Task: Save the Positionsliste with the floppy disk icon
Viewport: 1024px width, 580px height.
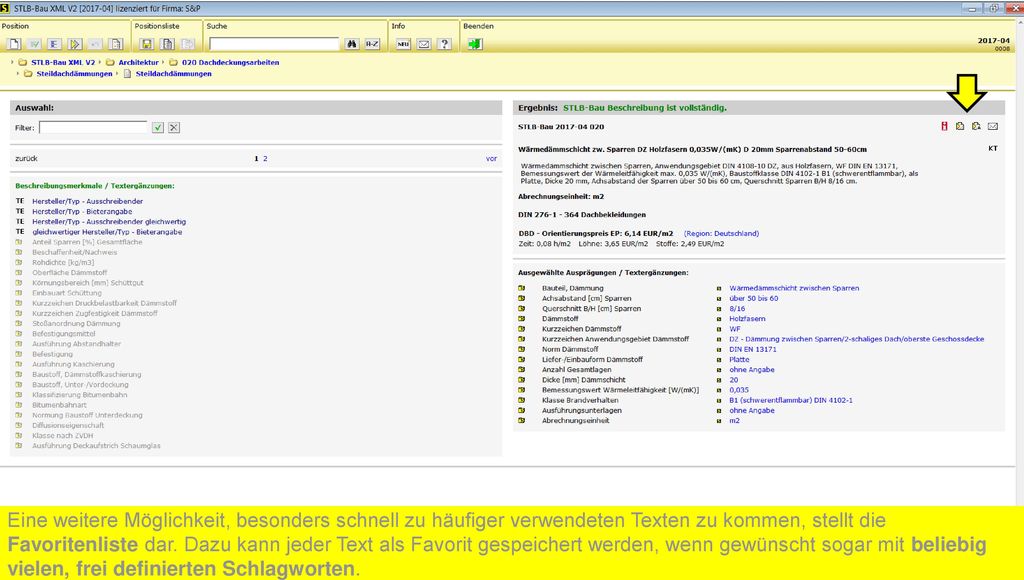Action: (x=147, y=44)
